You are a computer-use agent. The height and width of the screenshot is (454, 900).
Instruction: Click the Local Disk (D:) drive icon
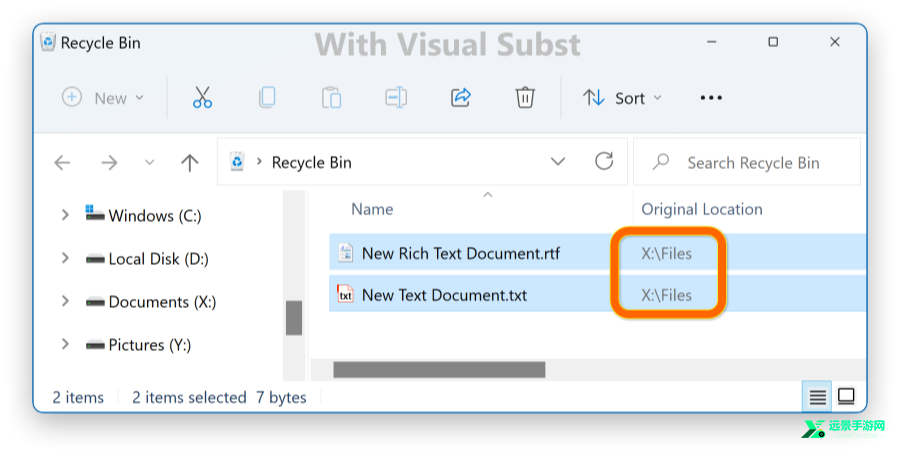95,259
